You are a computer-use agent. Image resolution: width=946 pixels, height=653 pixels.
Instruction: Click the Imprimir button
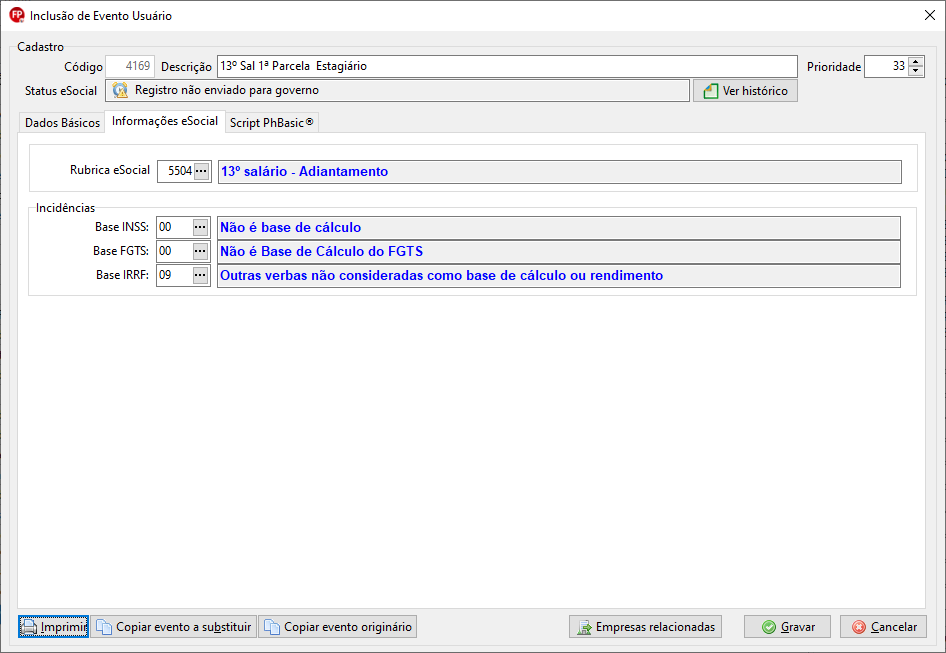54,627
